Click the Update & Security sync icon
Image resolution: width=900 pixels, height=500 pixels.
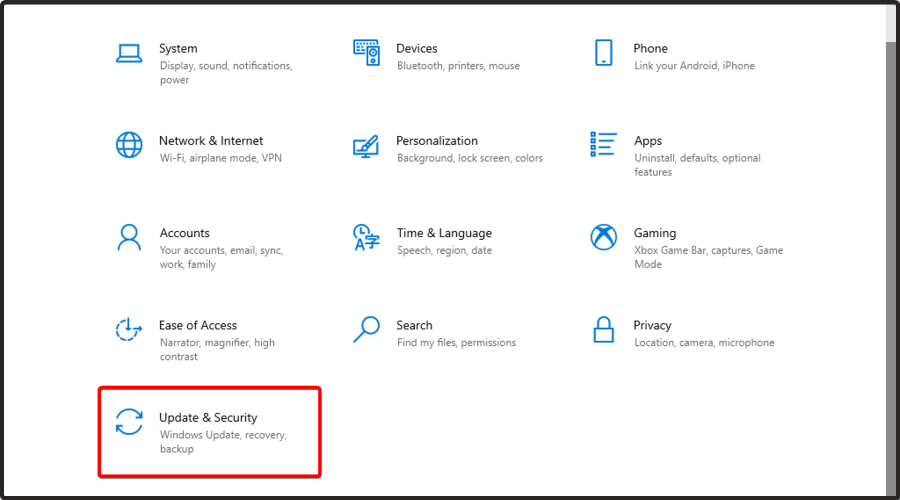point(129,422)
